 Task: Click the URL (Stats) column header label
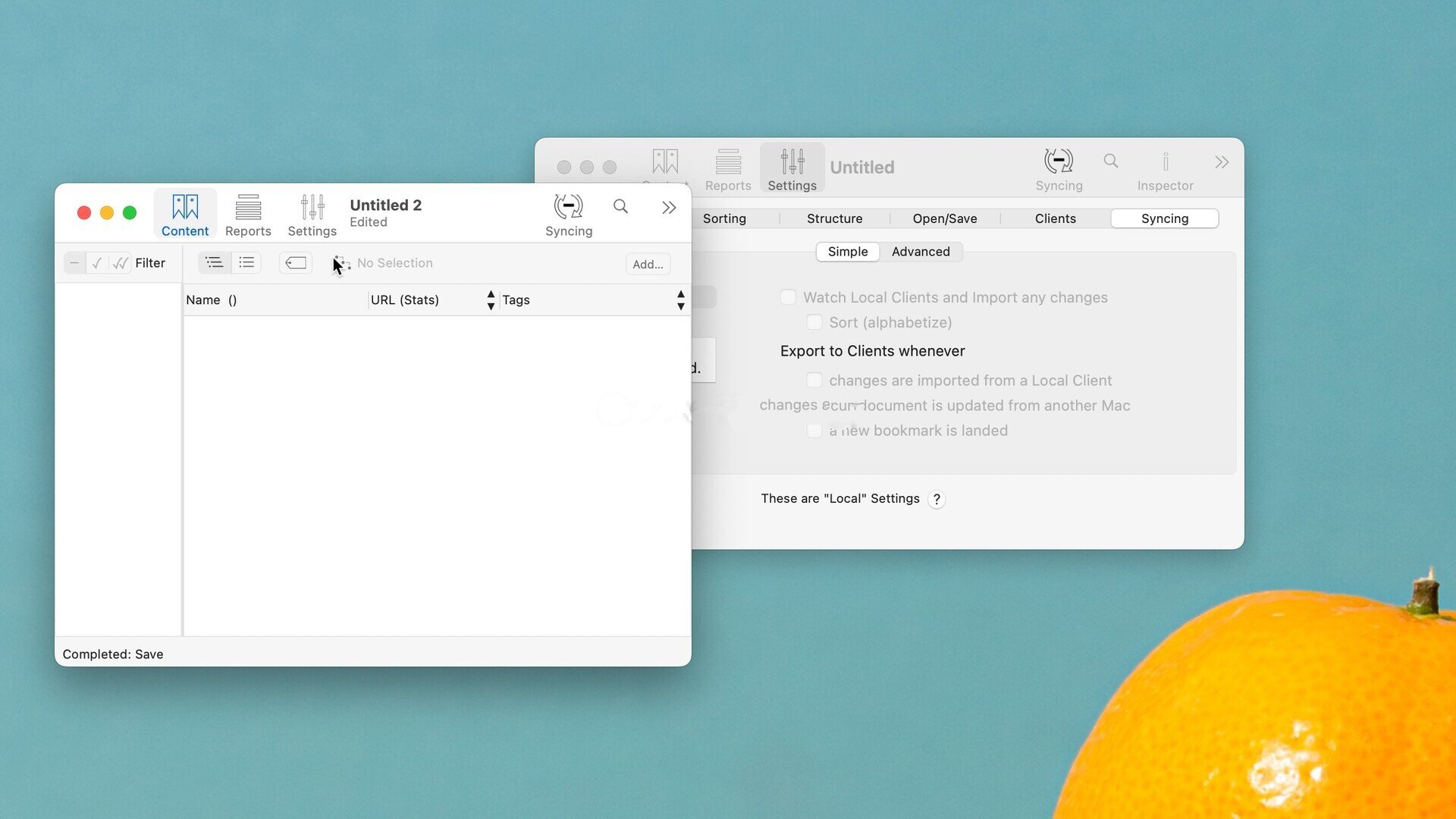405,300
